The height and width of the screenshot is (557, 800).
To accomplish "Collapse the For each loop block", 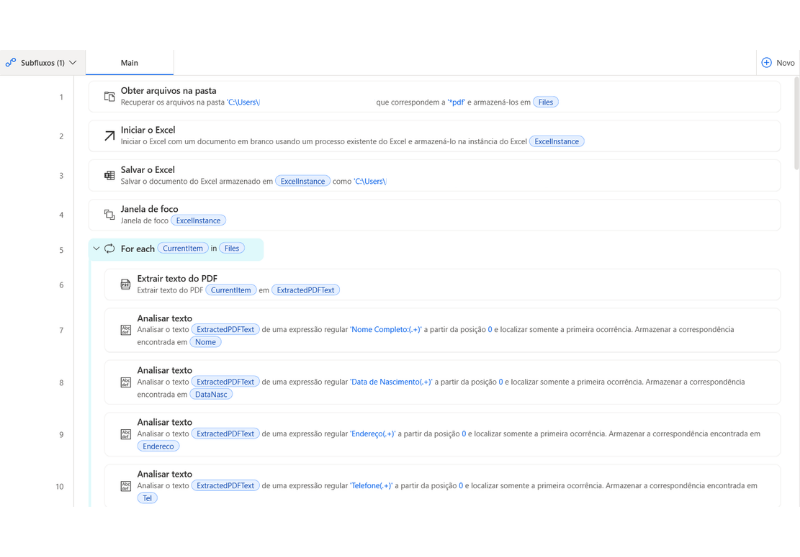I will click(x=96, y=248).
